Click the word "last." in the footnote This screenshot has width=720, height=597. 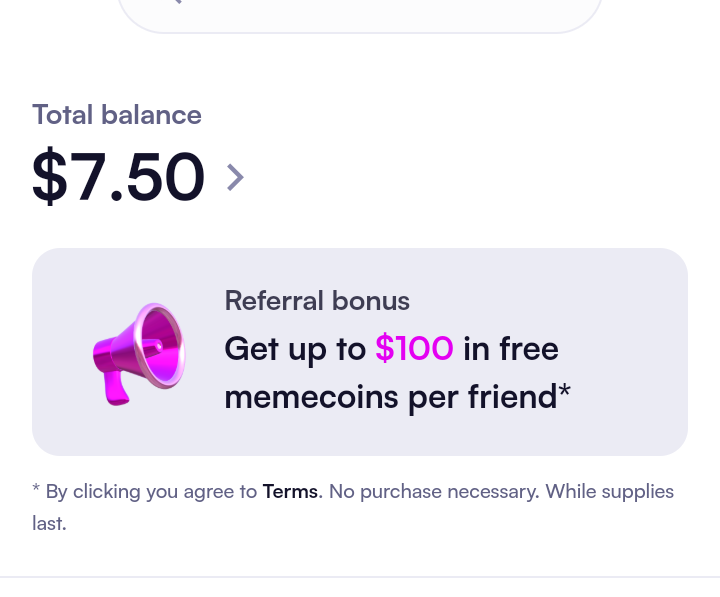[49, 524]
